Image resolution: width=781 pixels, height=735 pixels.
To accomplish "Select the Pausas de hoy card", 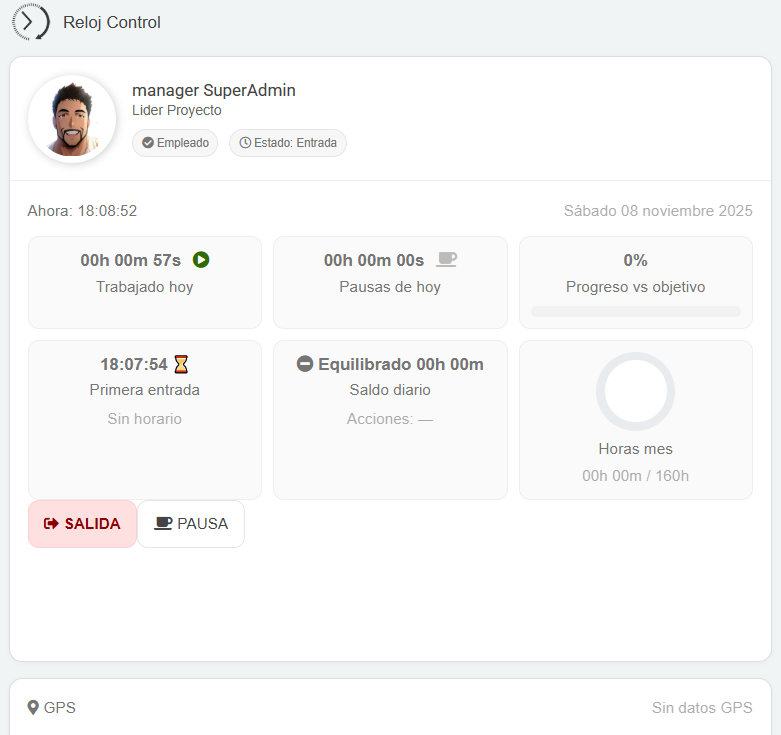I will 390,282.
